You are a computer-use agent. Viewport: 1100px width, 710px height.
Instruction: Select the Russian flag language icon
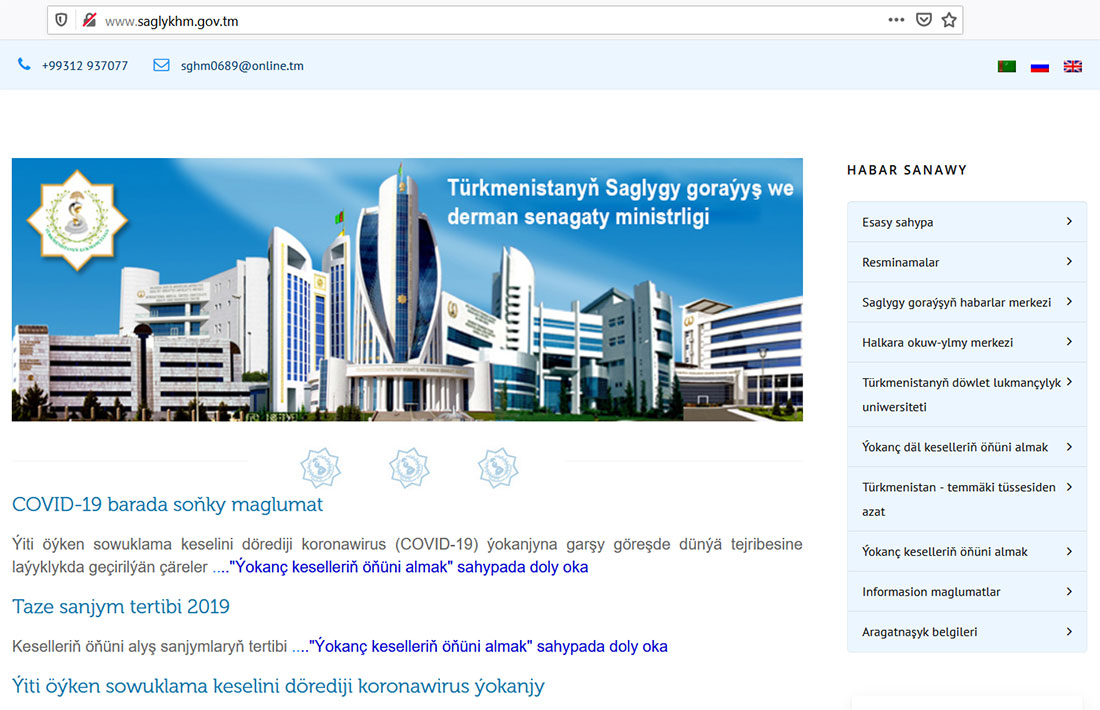[x=1040, y=65]
